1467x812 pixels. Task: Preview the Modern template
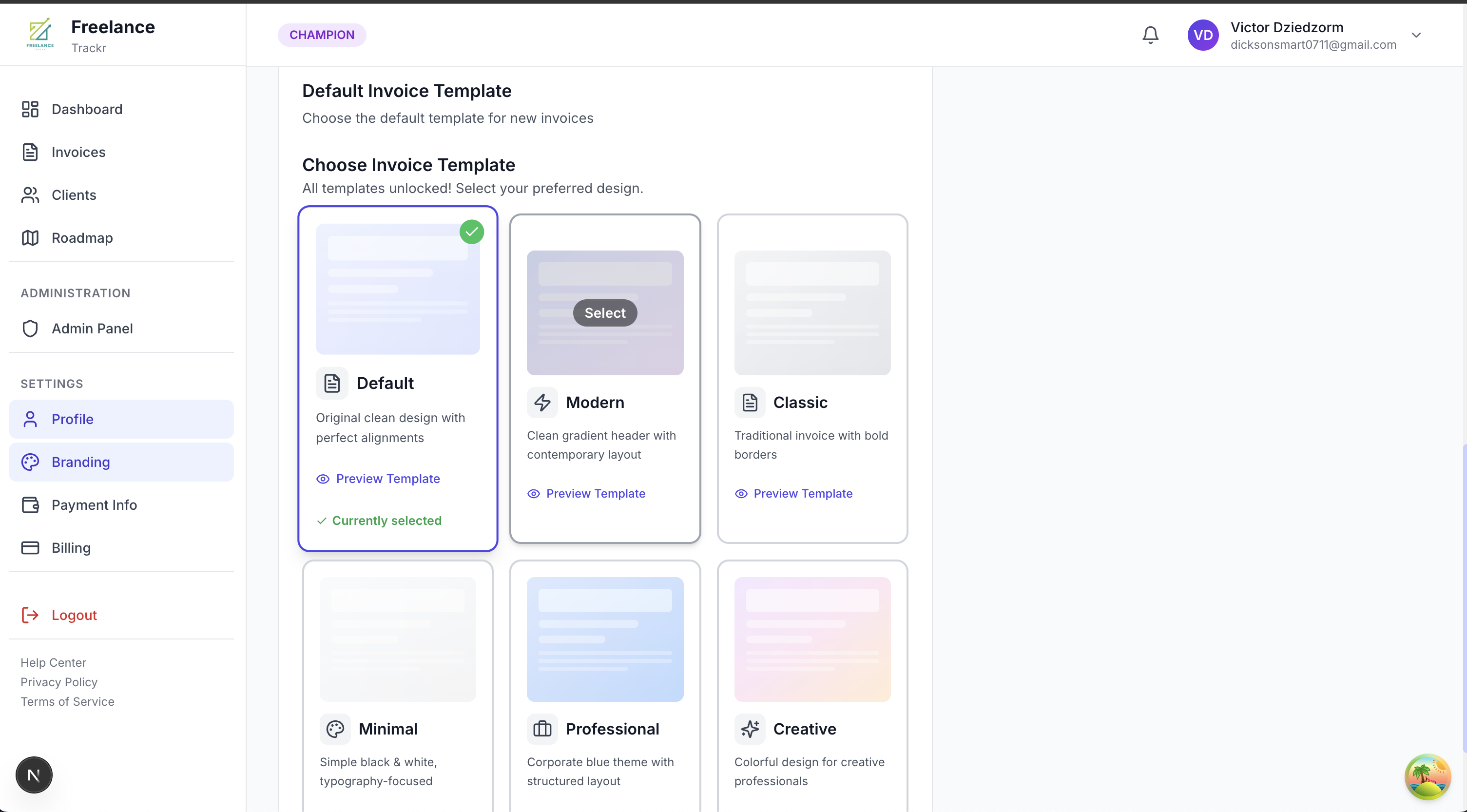tap(595, 493)
